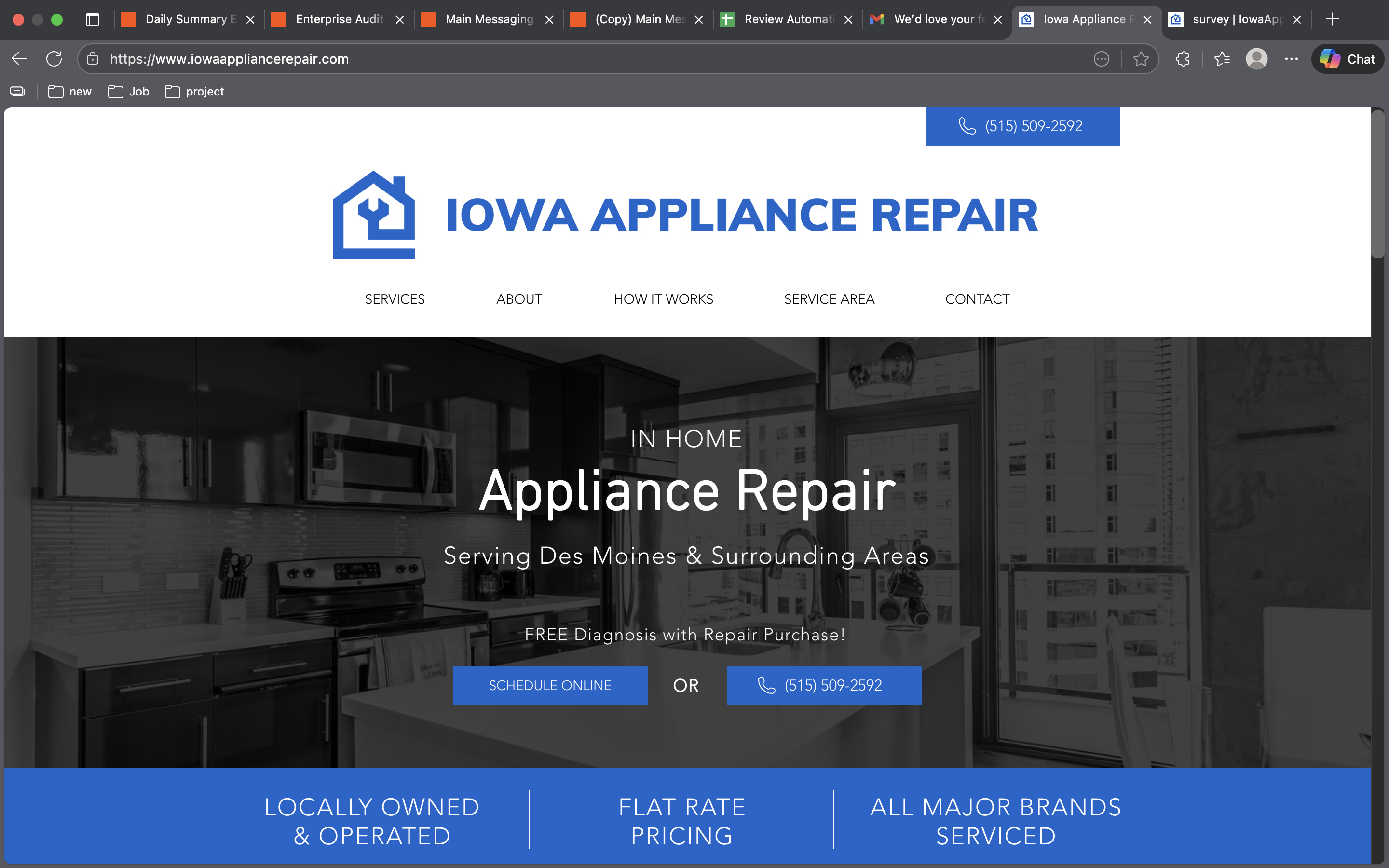Close the Iowa Appliance Repair tab
Viewport: 1389px width, 868px height.
point(1147,19)
